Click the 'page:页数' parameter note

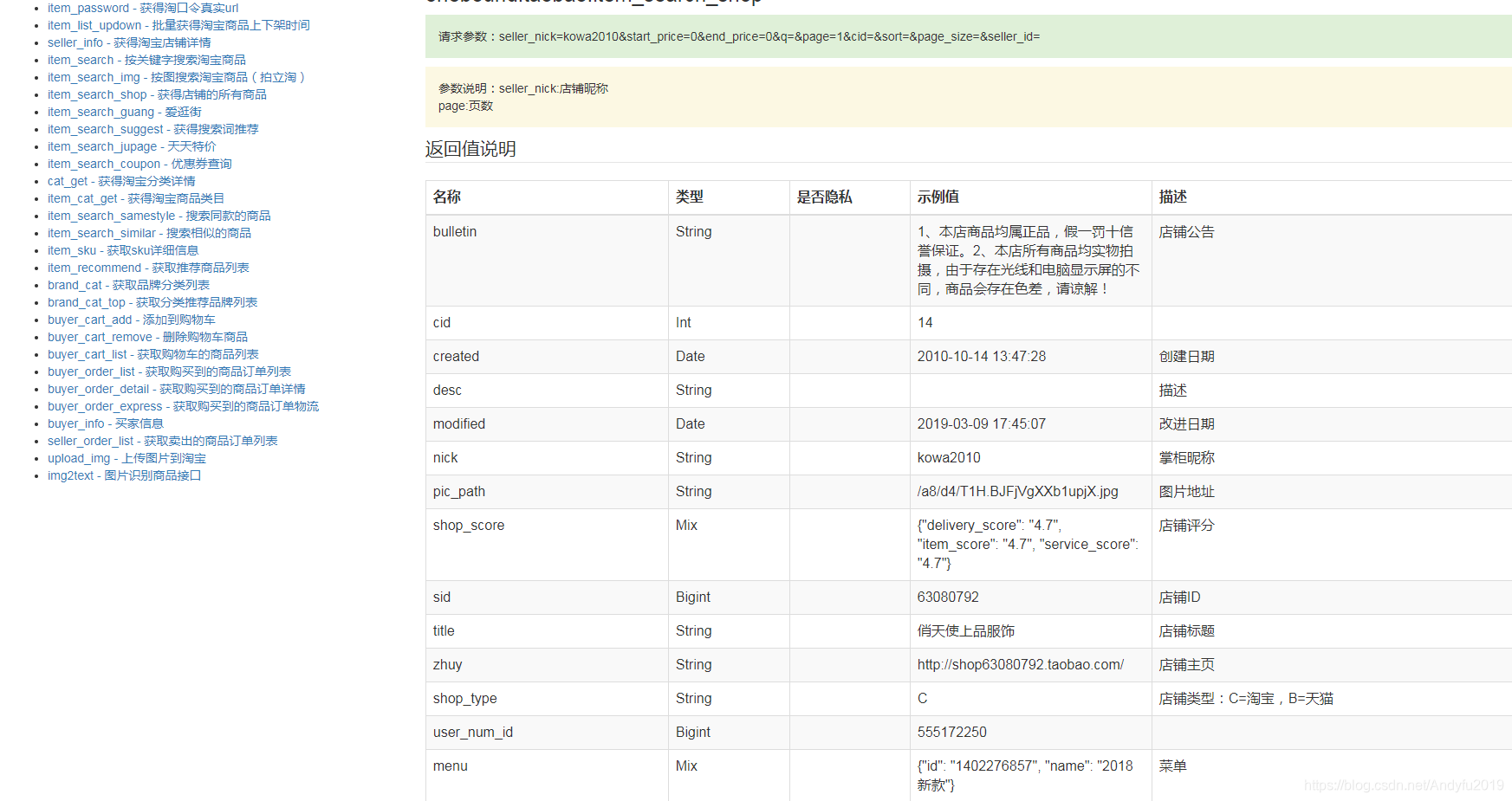pos(465,106)
